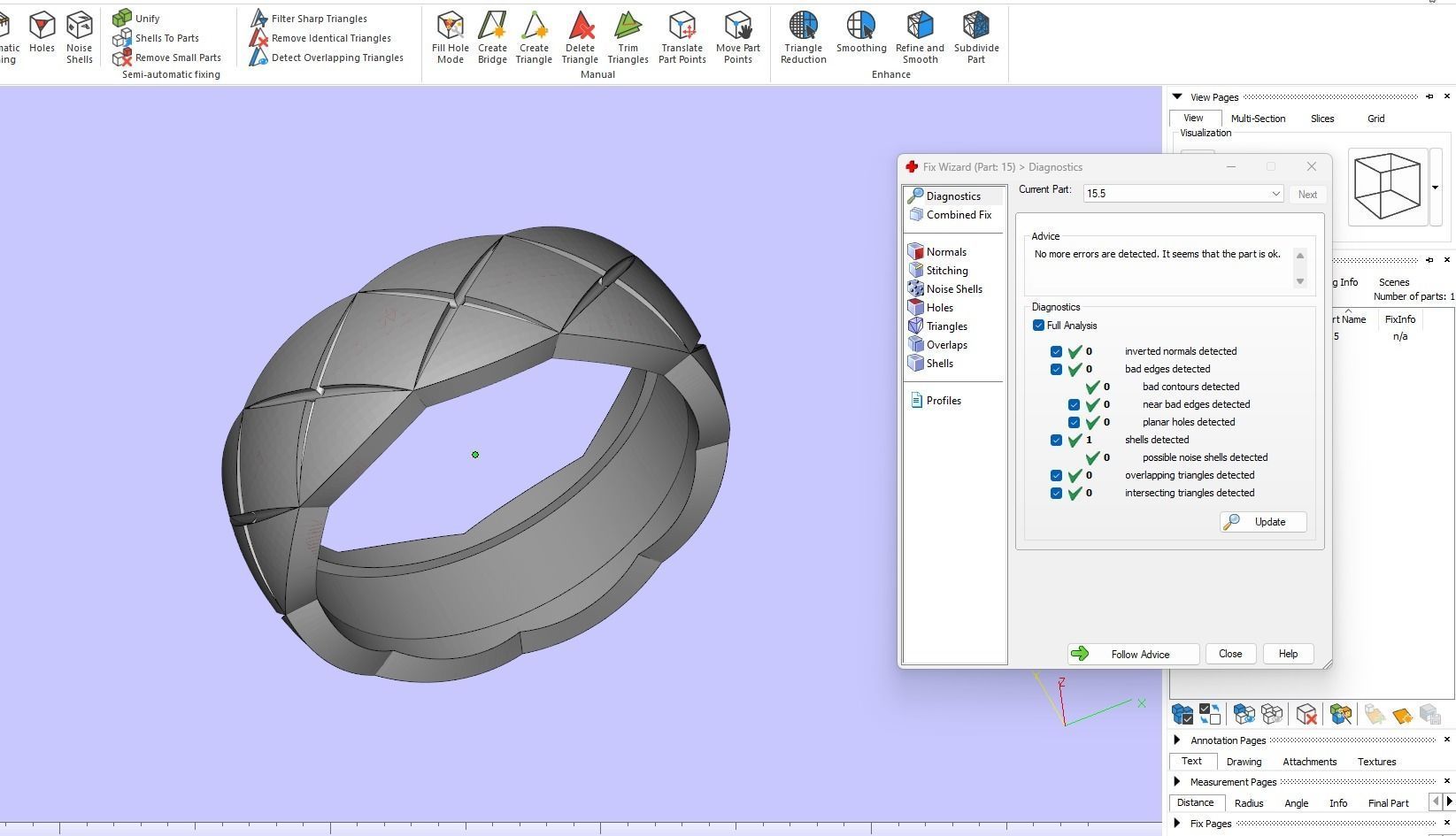Viewport: 1456px width, 836px height.
Task: Run the Unify command
Action: 136,18
